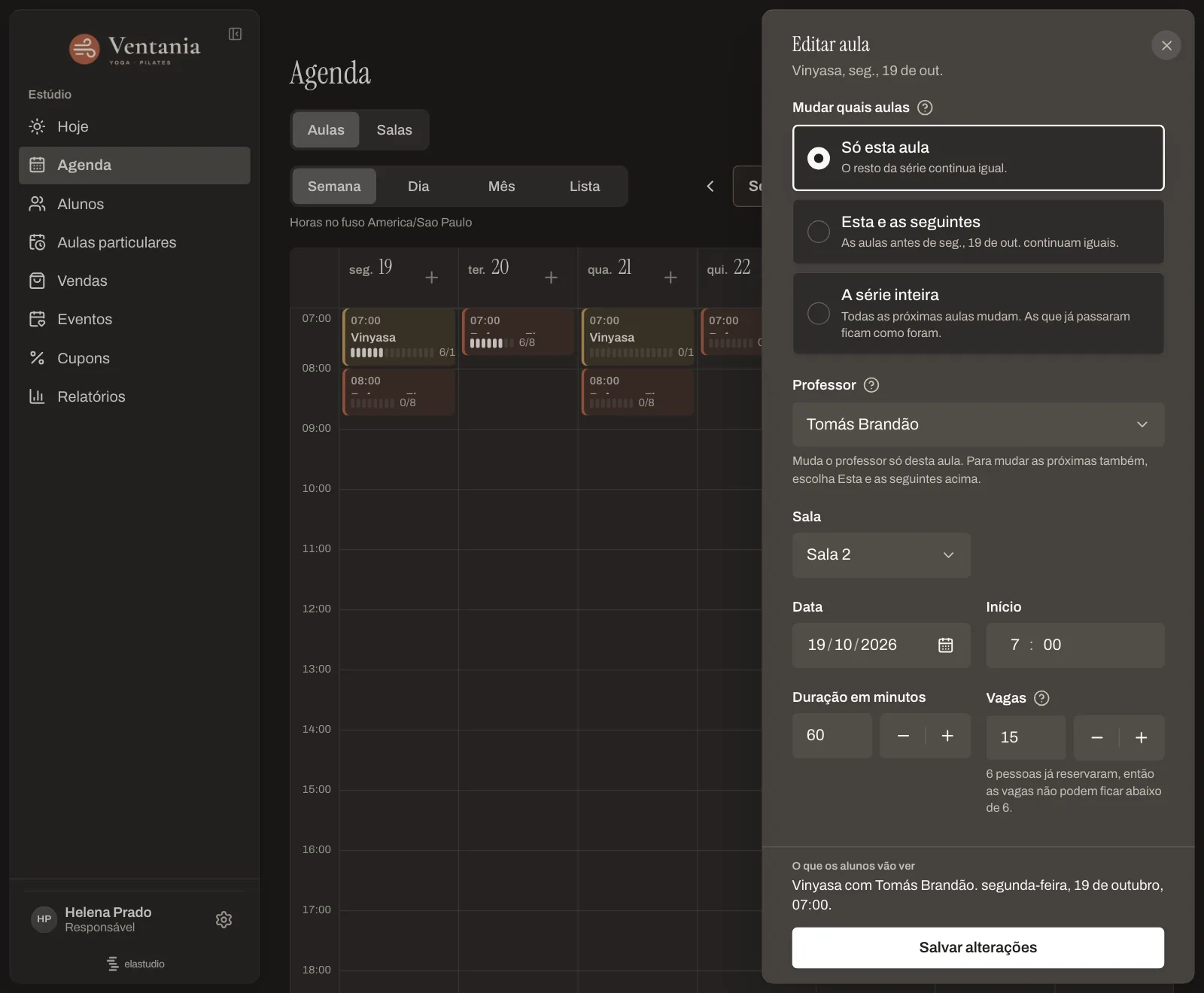Expand the Professor dropdown Tomás Brandão

978,424
